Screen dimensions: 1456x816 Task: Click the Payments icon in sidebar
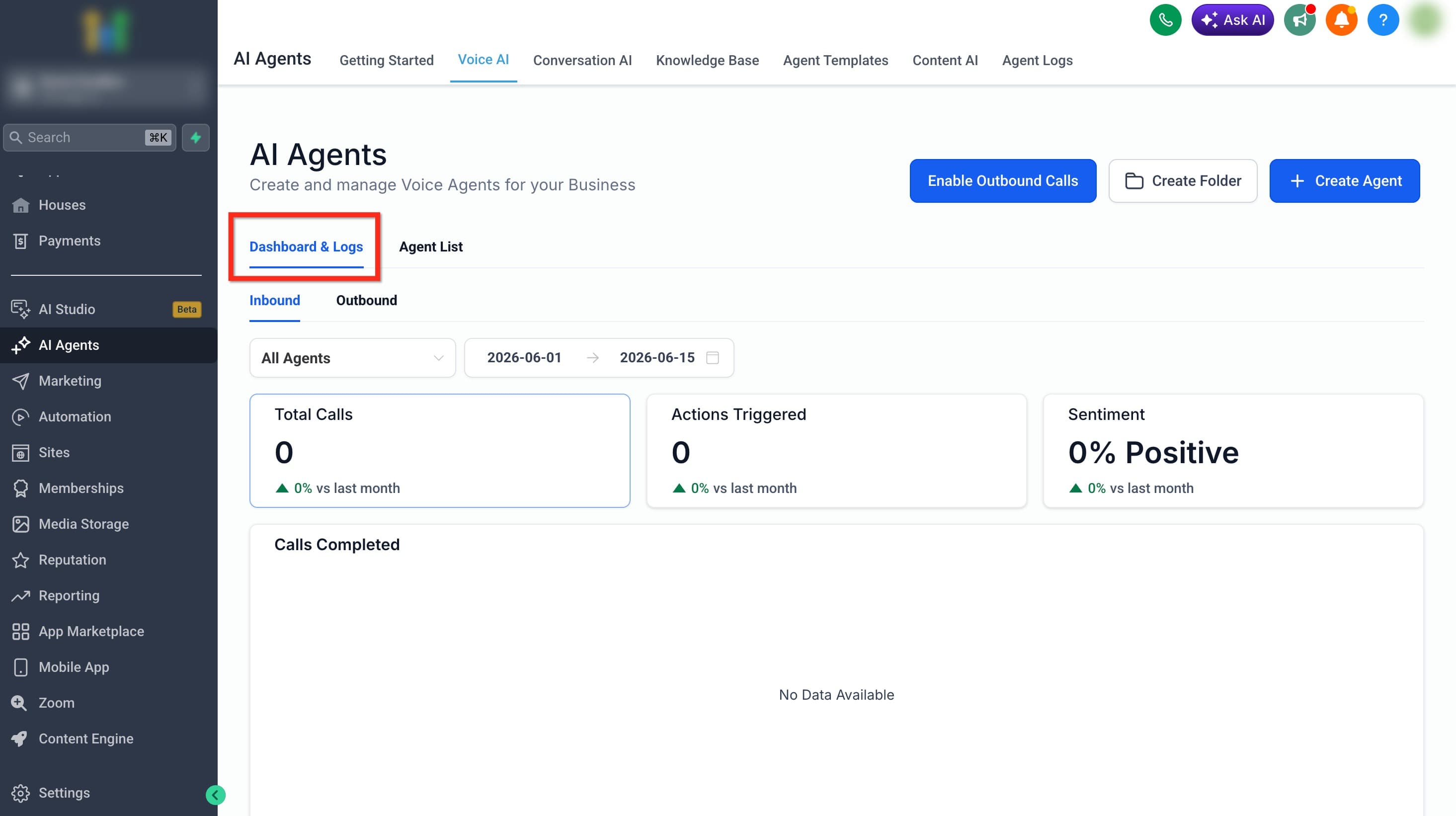click(20, 242)
